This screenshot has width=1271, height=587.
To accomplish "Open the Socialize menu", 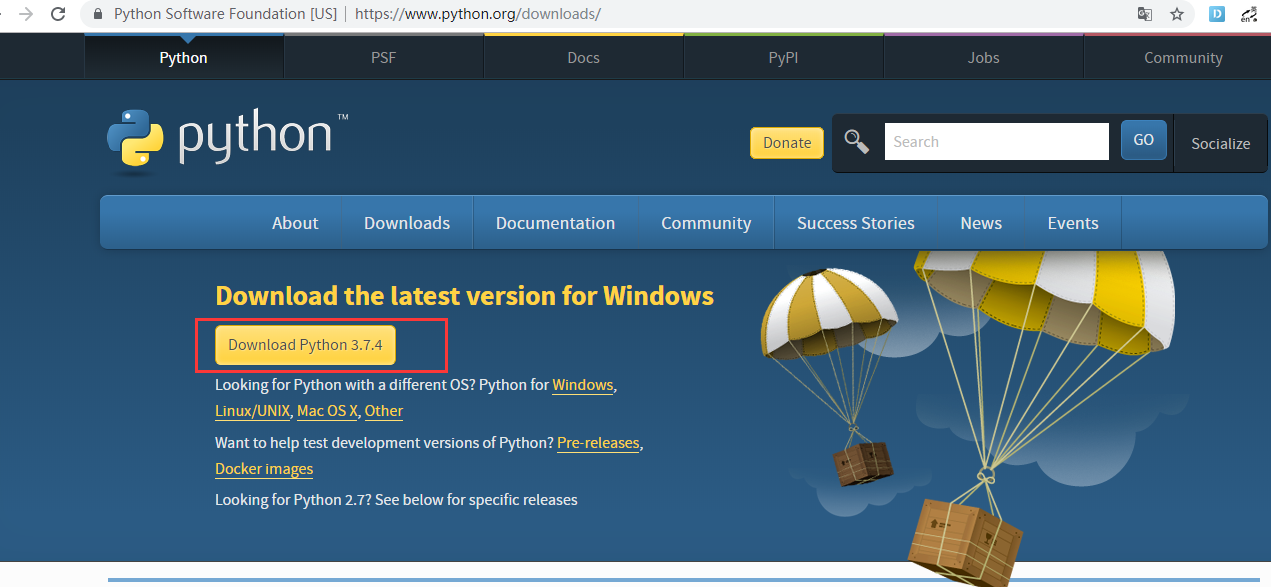I will point(1220,143).
